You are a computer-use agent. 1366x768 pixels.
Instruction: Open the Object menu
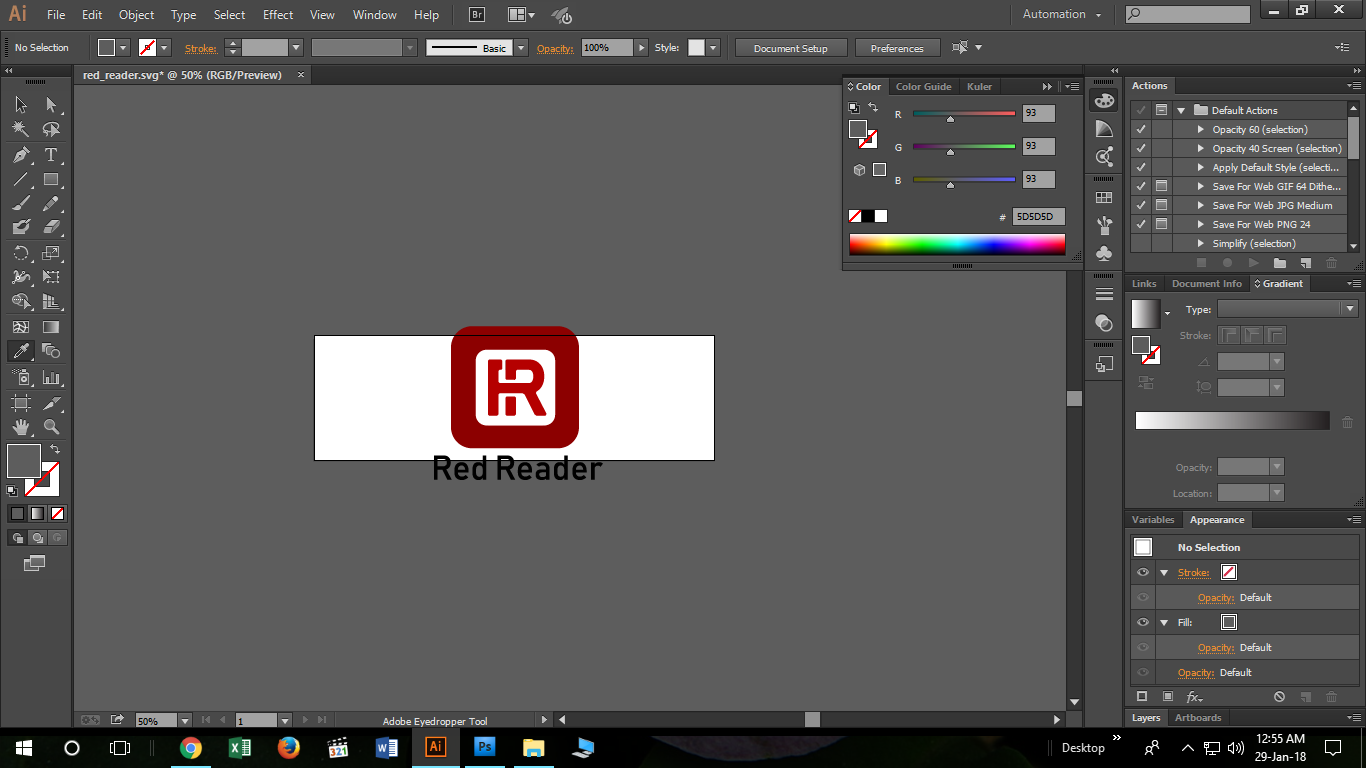[x=136, y=15]
